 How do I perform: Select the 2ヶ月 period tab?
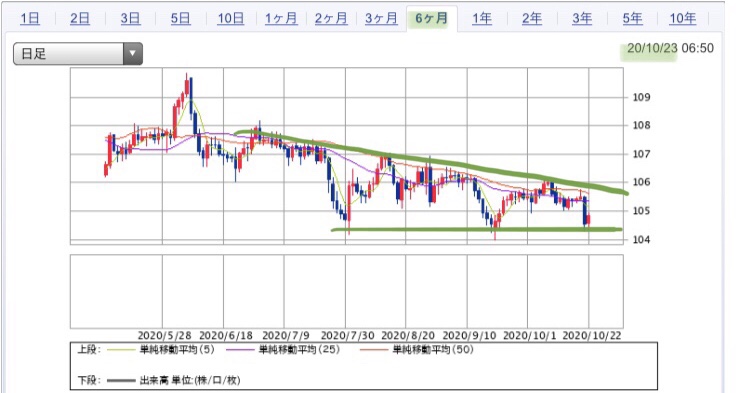[x=331, y=18]
